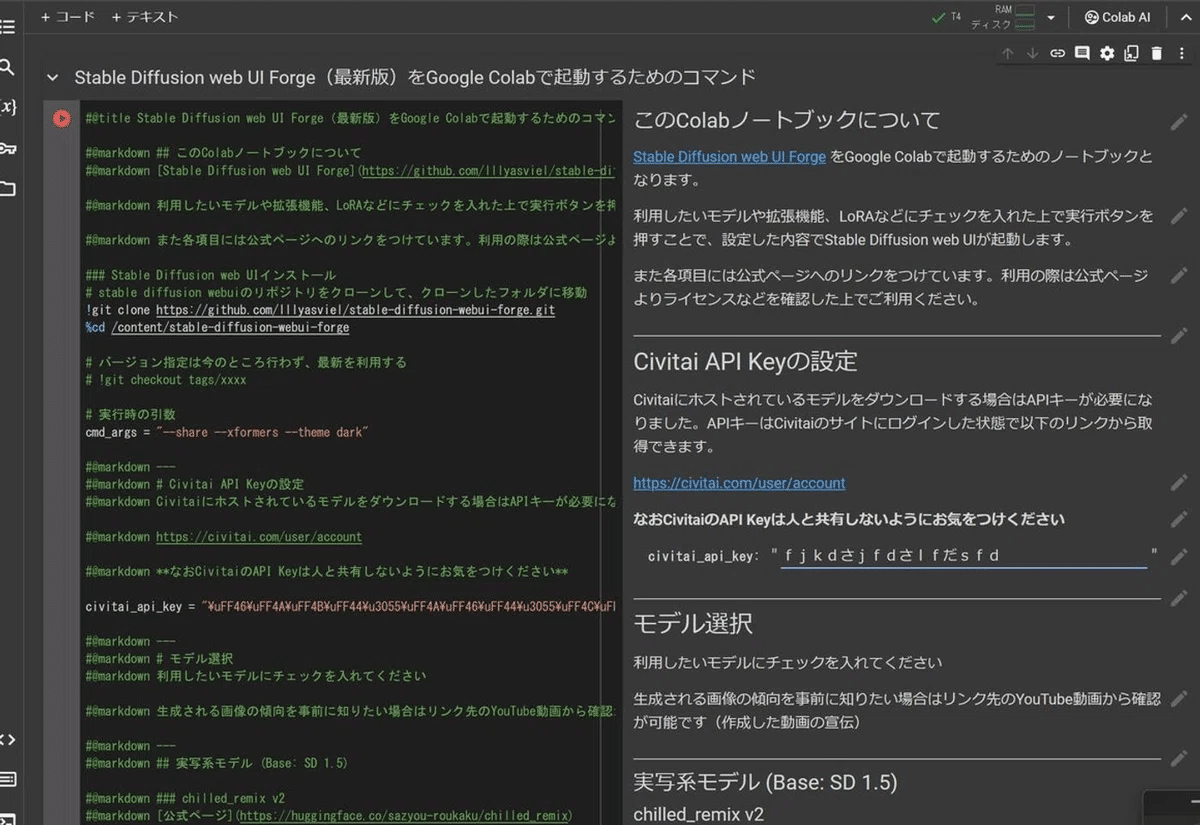
Task: Open the table of contents sidebar
Action: (7, 27)
